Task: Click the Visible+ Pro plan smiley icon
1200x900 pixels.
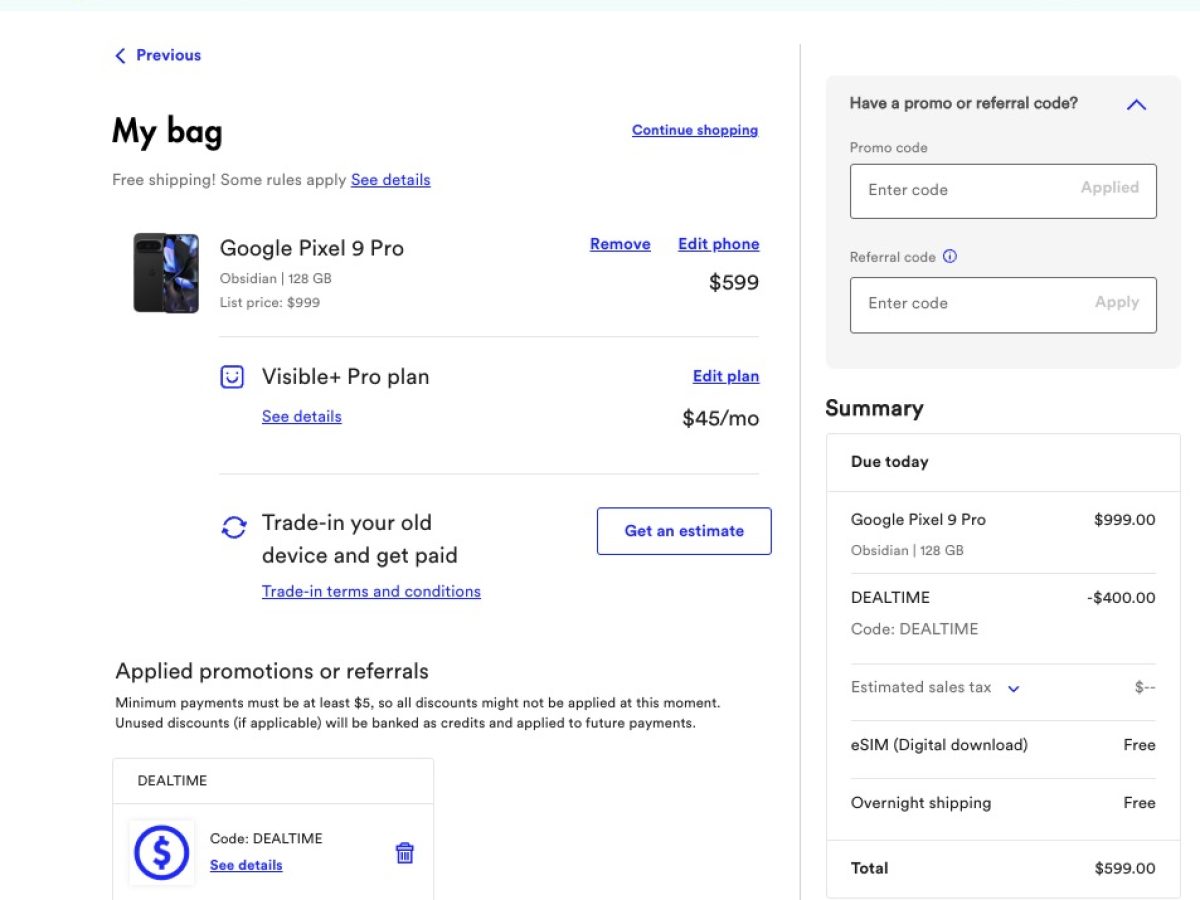Action: click(232, 377)
